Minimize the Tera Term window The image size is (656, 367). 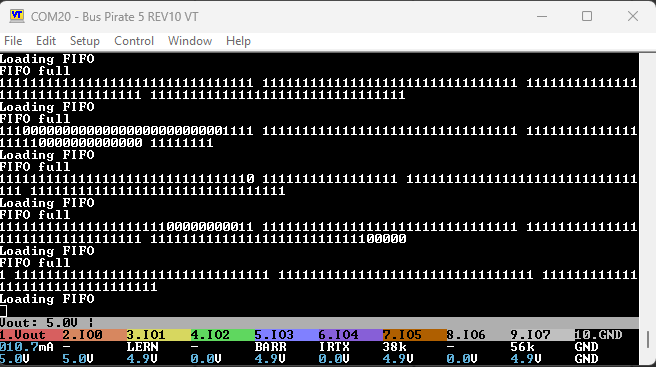(542, 16)
